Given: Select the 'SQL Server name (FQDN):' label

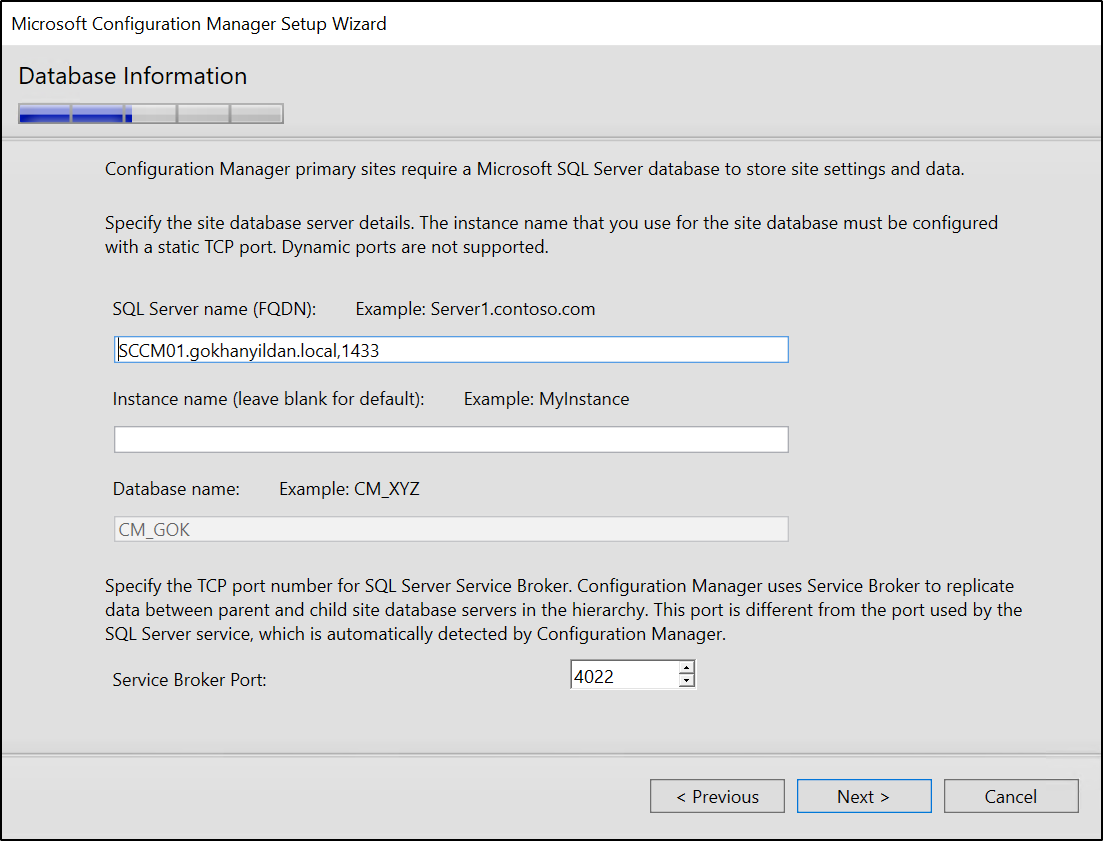Looking at the screenshot, I should pos(215,309).
